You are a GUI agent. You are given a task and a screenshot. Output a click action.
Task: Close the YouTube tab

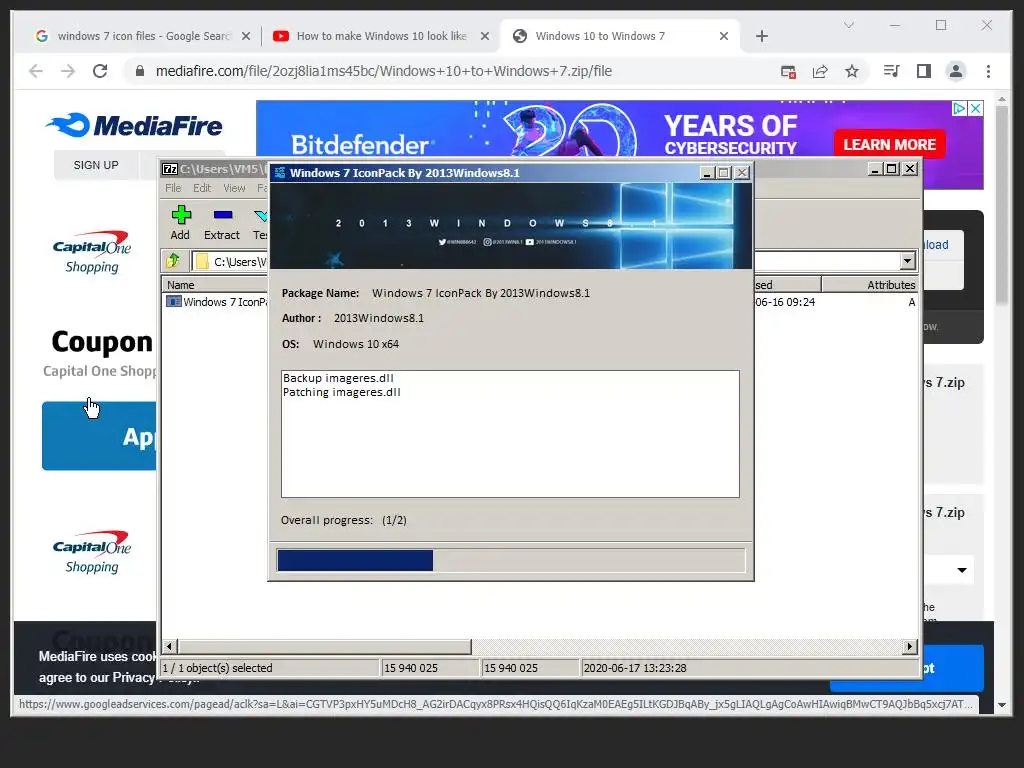(x=485, y=36)
